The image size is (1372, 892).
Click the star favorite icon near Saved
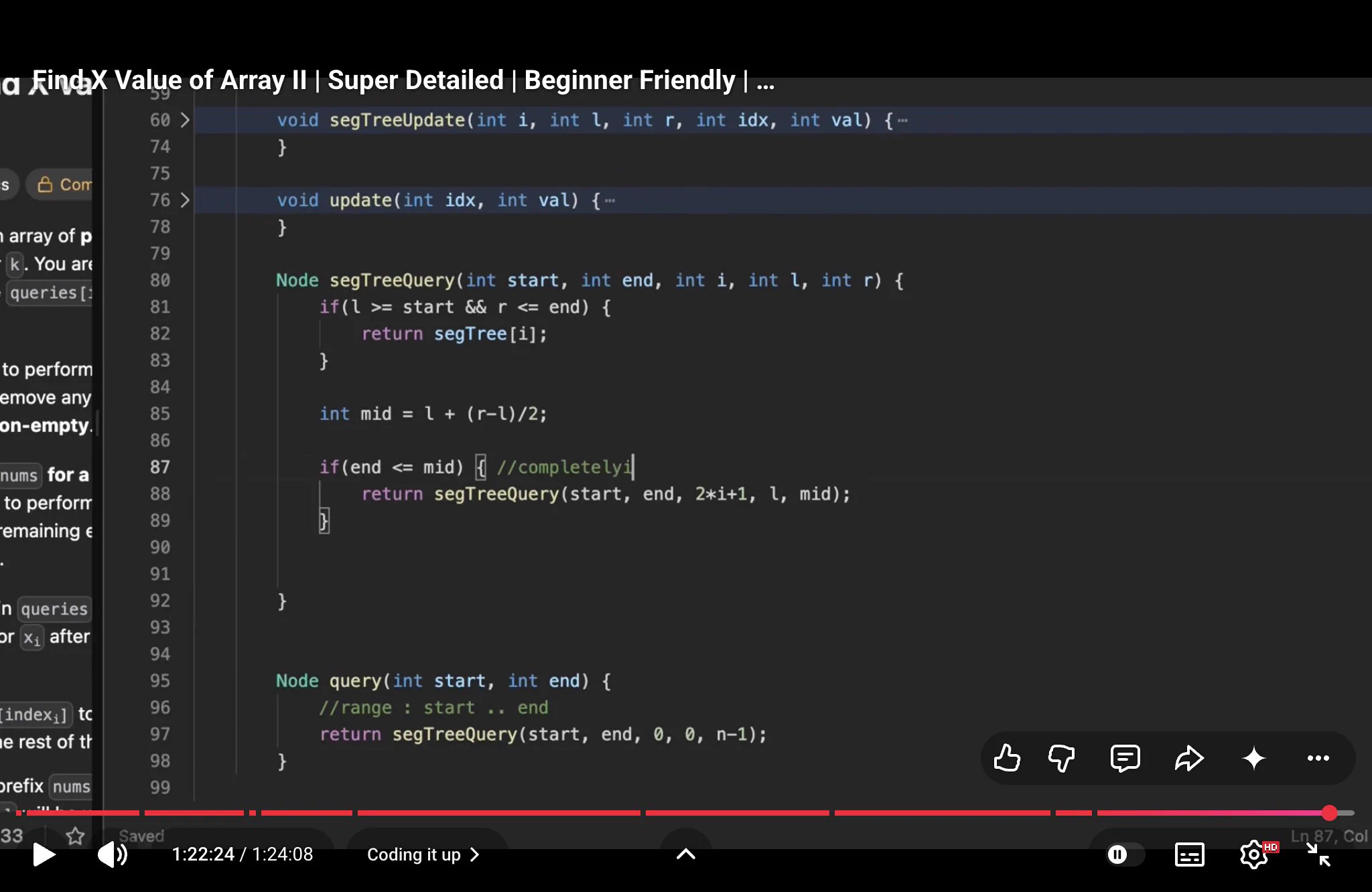(76, 835)
